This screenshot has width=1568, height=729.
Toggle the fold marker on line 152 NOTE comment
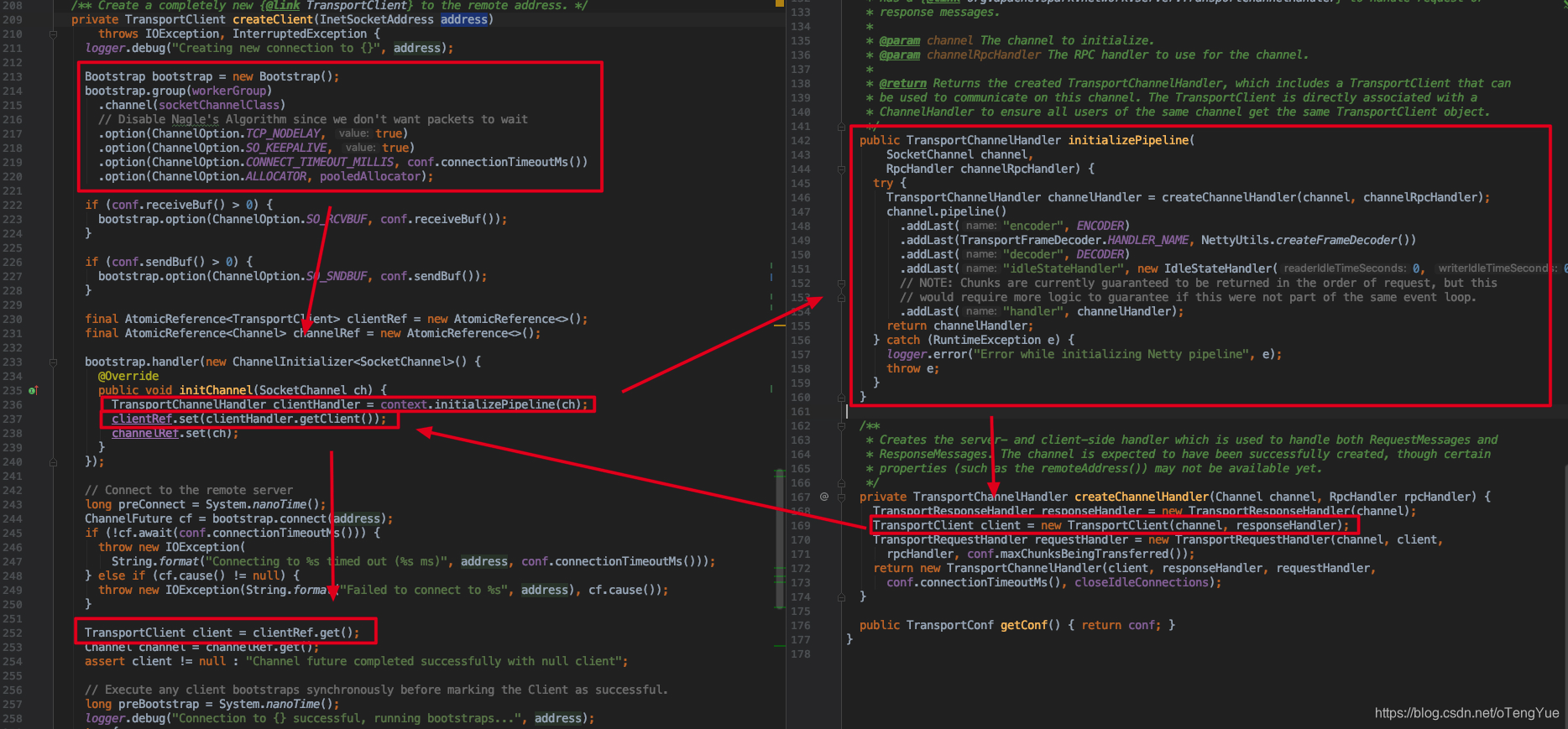[841, 284]
